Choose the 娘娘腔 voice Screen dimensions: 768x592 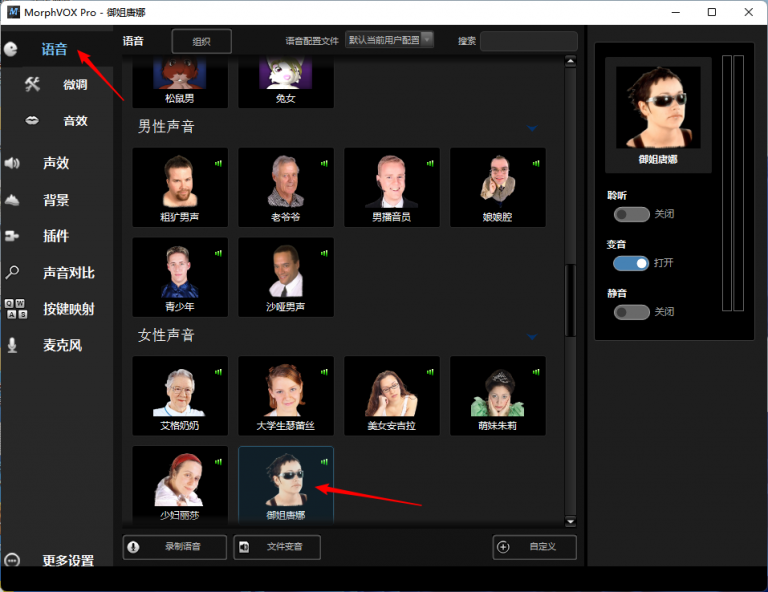pyautogui.click(x=498, y=188)
